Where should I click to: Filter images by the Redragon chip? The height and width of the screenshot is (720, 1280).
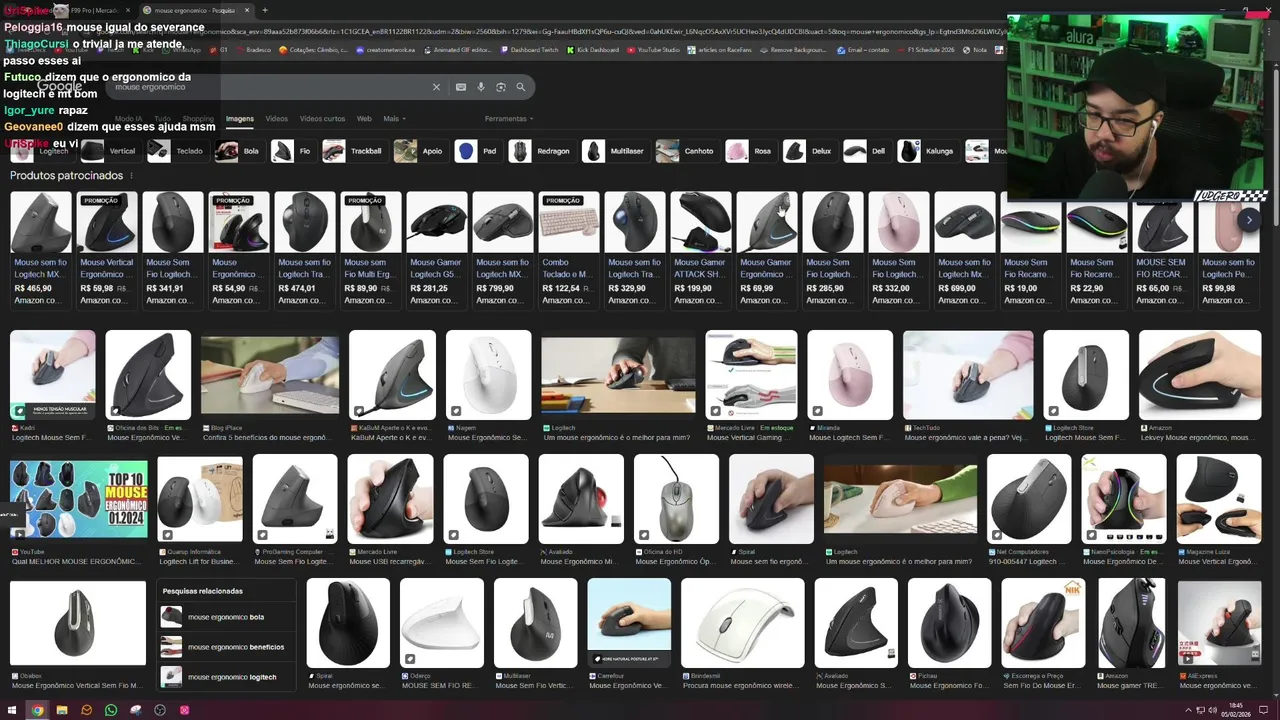[540, 151]
